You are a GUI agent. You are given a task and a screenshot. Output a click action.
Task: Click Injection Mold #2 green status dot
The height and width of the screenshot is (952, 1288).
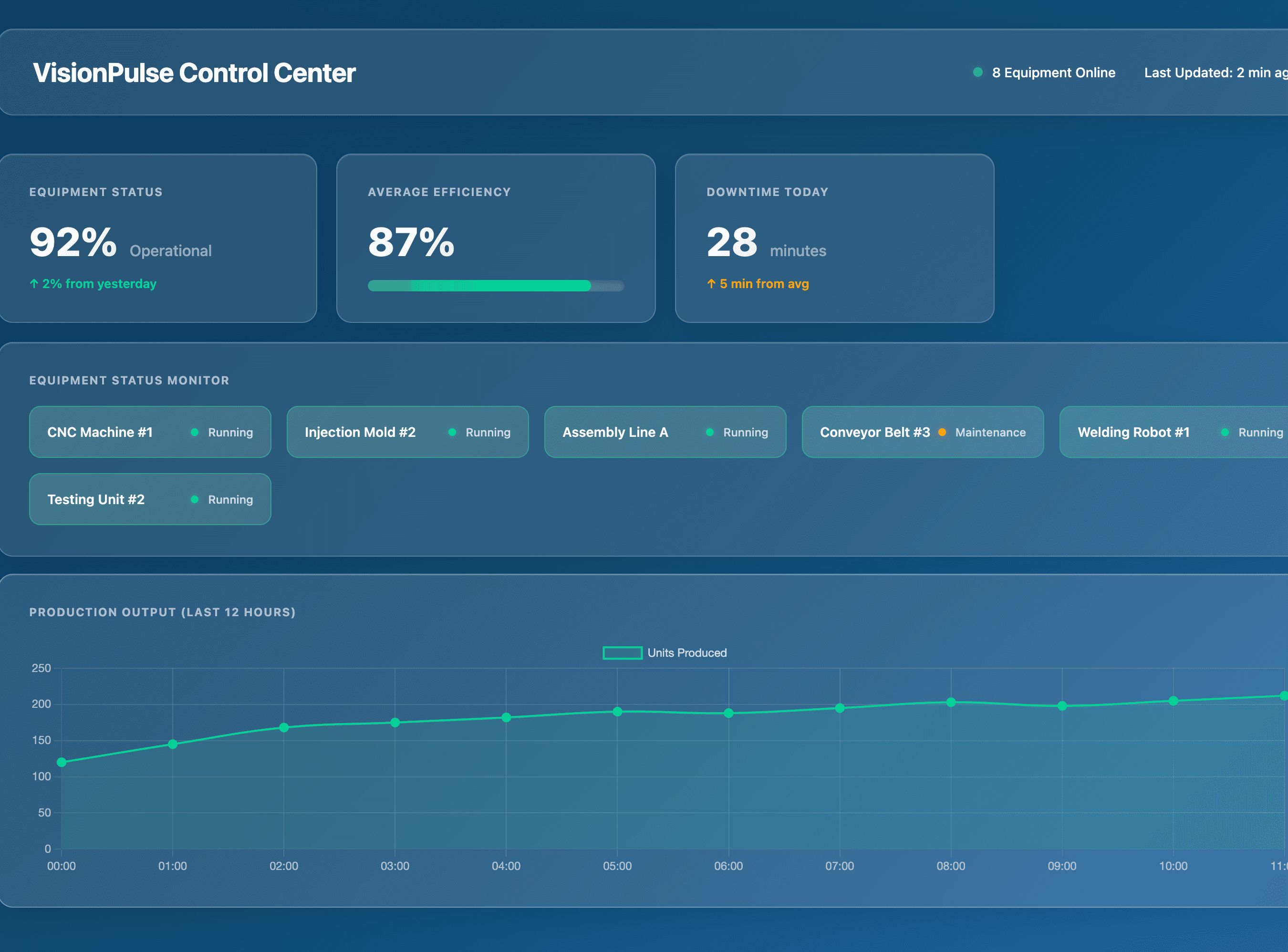coord(452,432)
